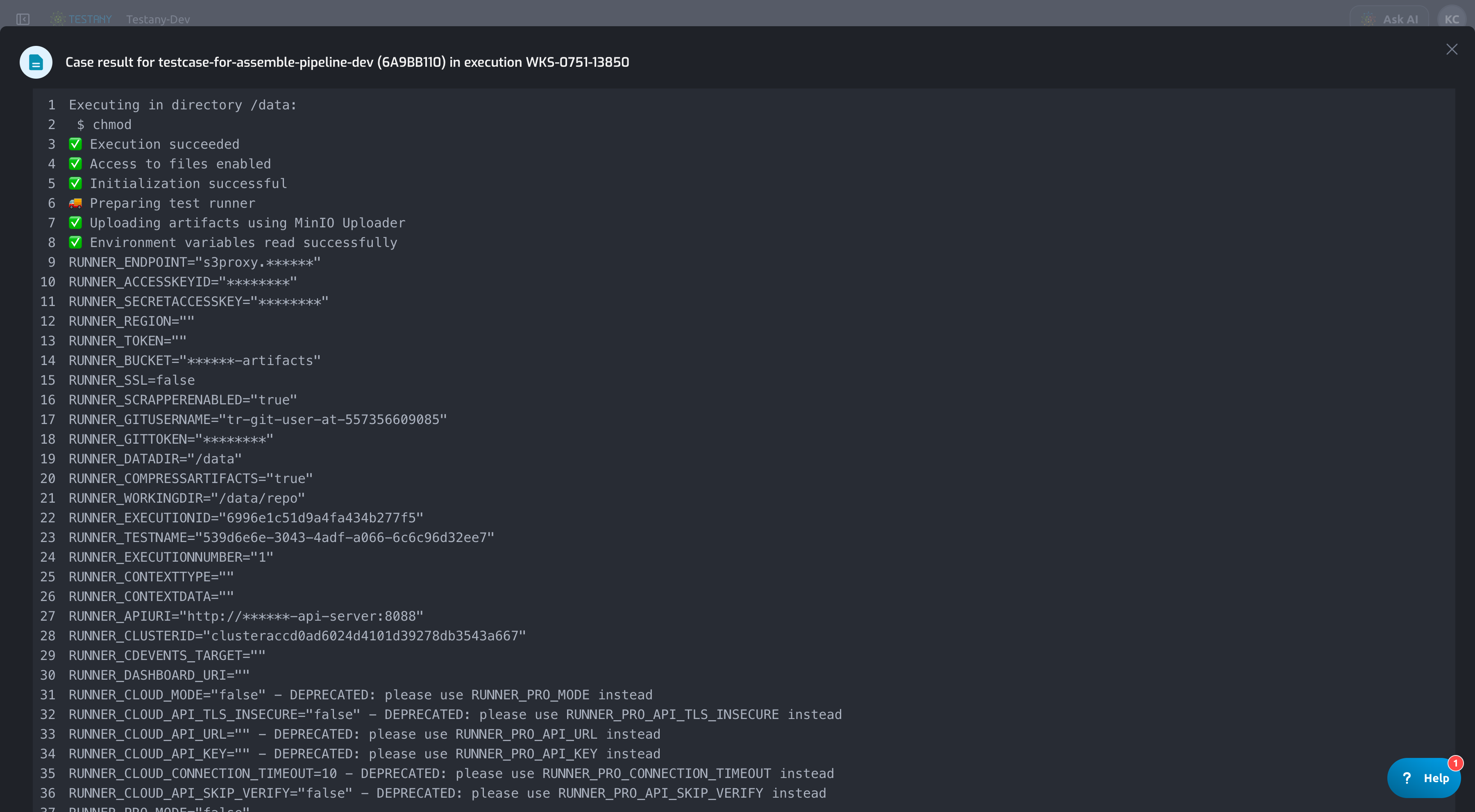
Task: Select the RUNNER_CONTEXTTYPE line
Action: 151,577
